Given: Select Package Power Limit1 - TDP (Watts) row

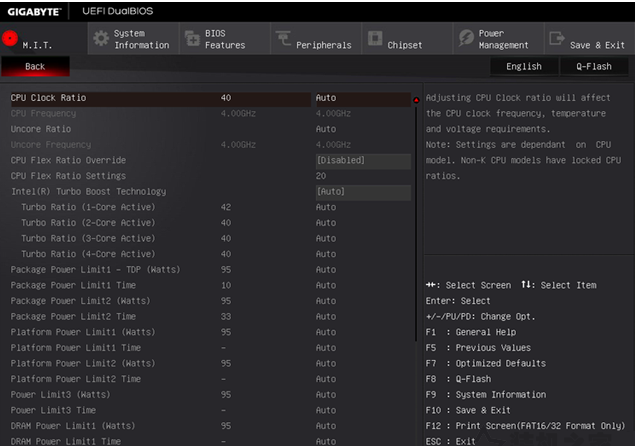Looking at the screenshot, I should (x=211, y=270).
